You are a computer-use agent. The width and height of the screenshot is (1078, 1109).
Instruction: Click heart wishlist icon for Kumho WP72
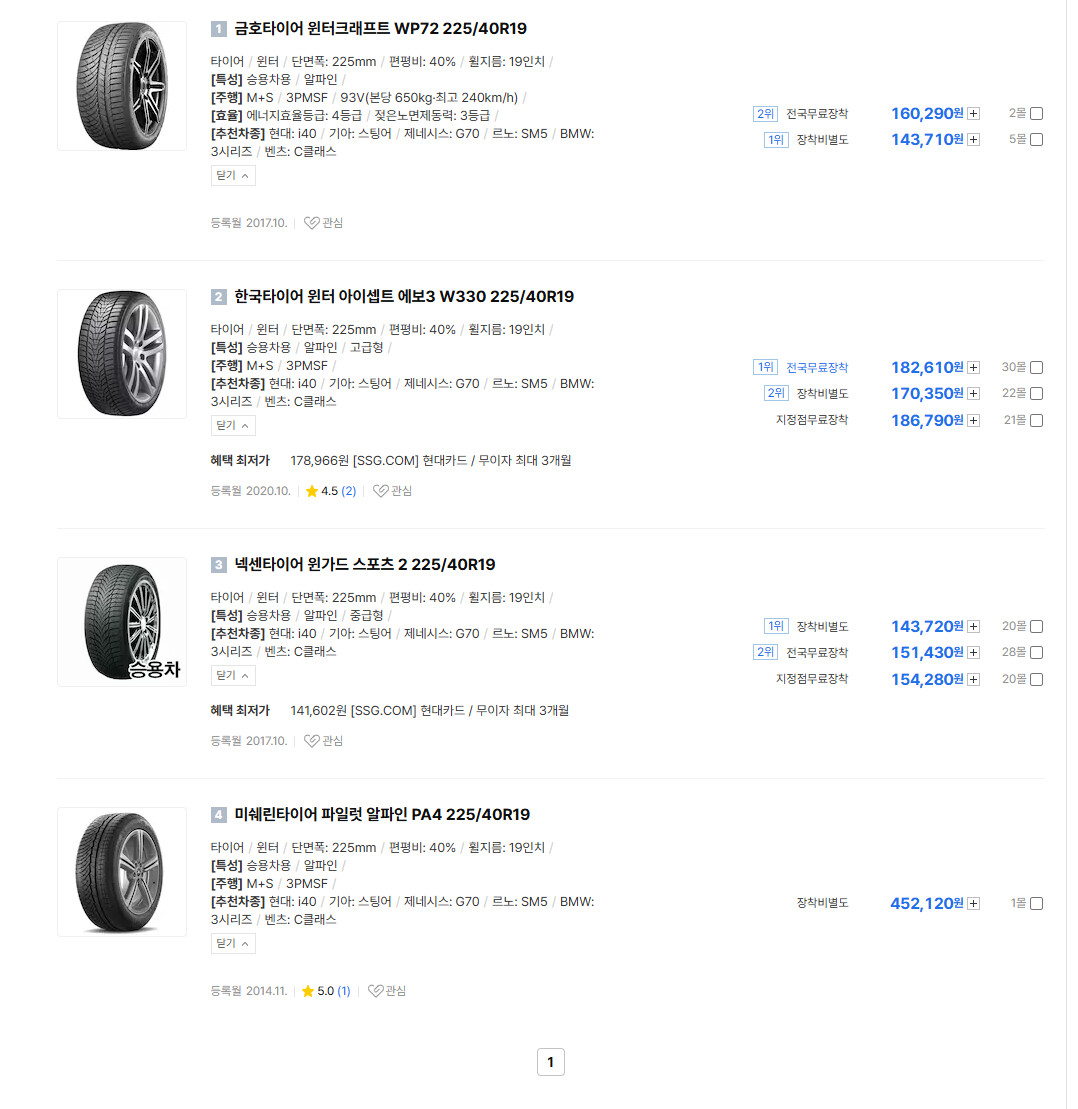(x=311, y=223)
